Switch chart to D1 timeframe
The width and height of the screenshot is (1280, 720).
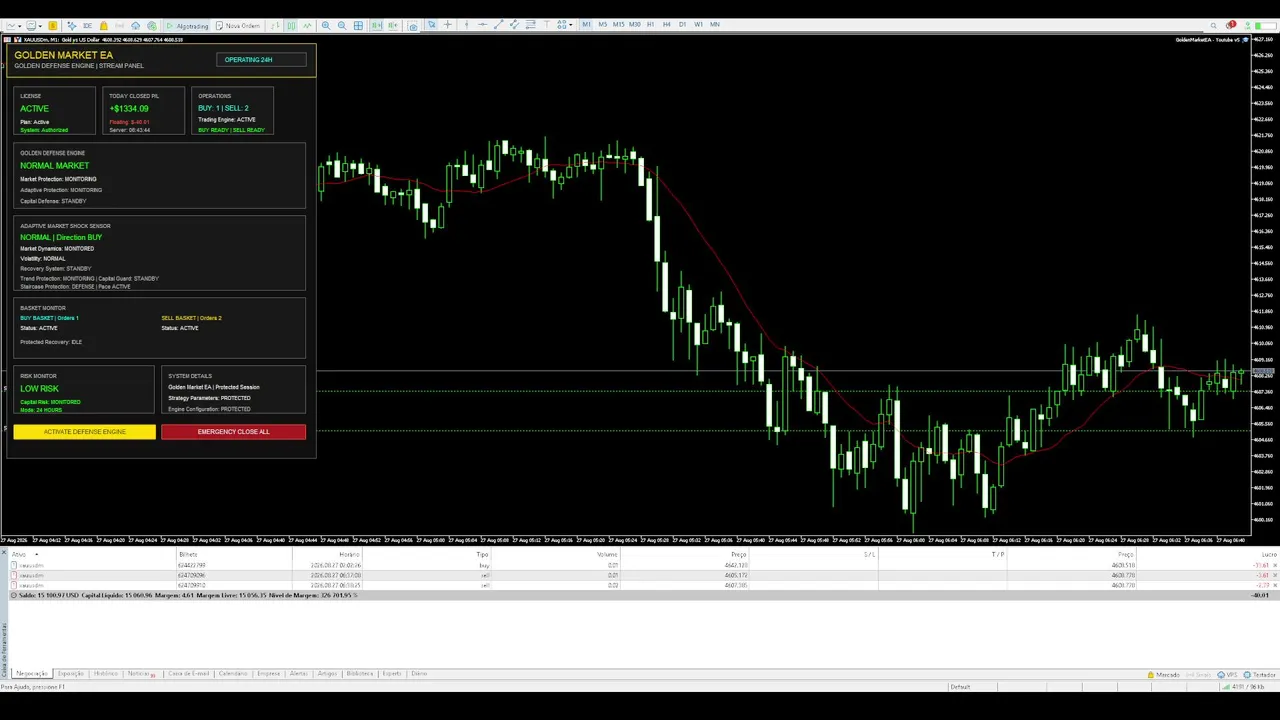pyautogui.click(x=682, y=24)
